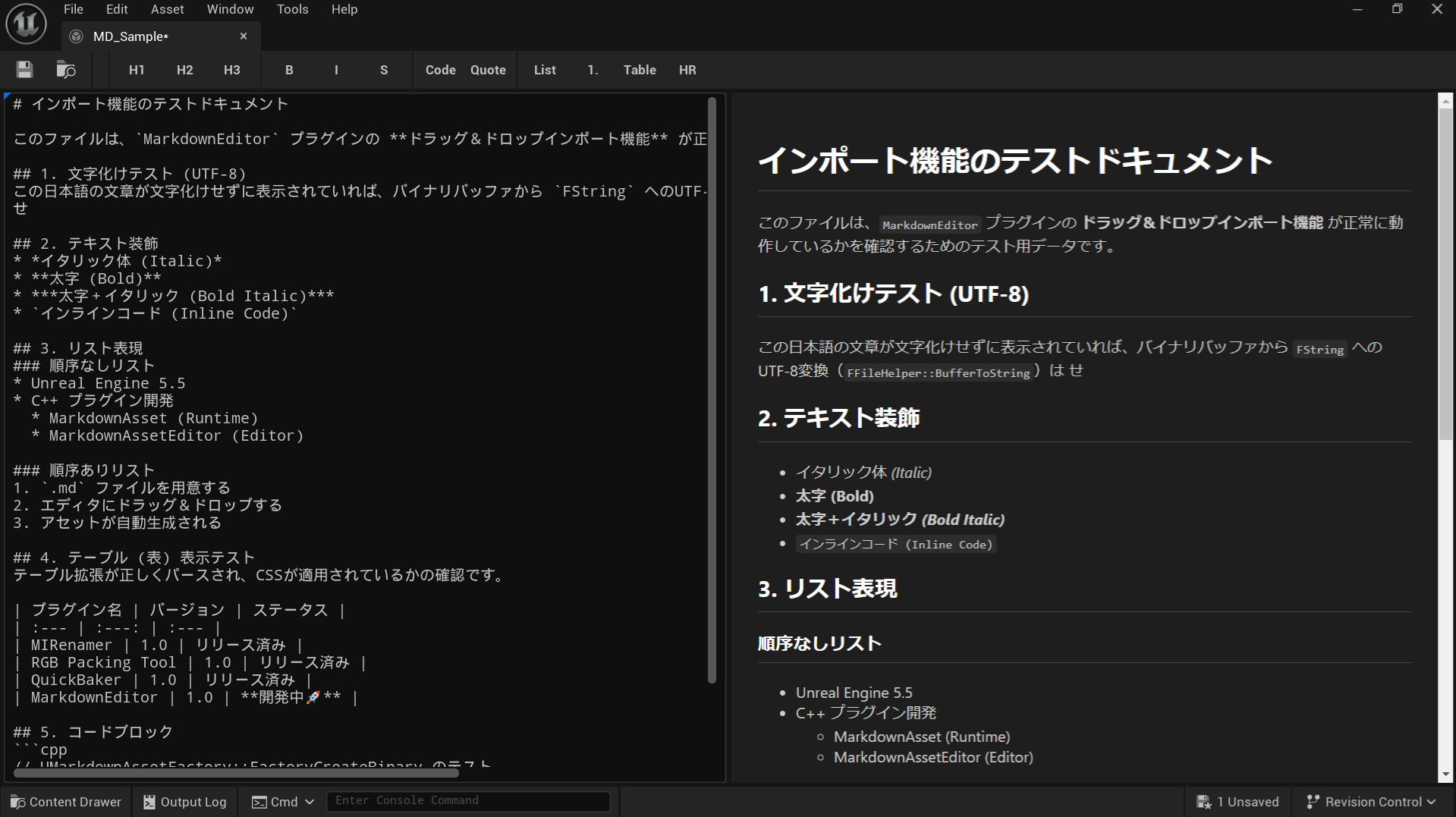Click the Cmd console icon

click(x=261, y=801)
